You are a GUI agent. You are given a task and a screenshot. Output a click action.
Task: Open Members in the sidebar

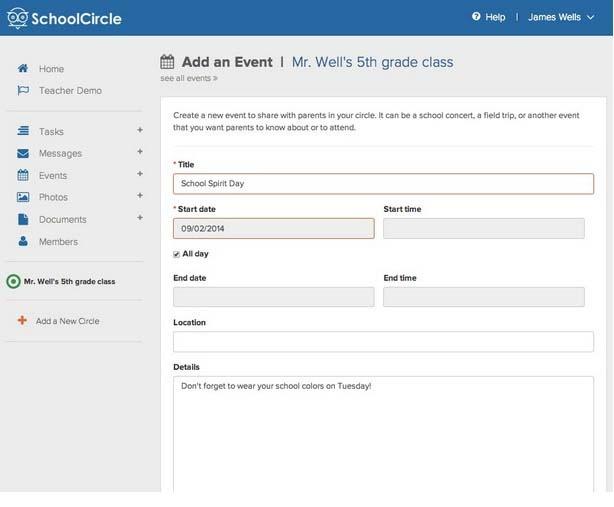[x=58, y=242]
